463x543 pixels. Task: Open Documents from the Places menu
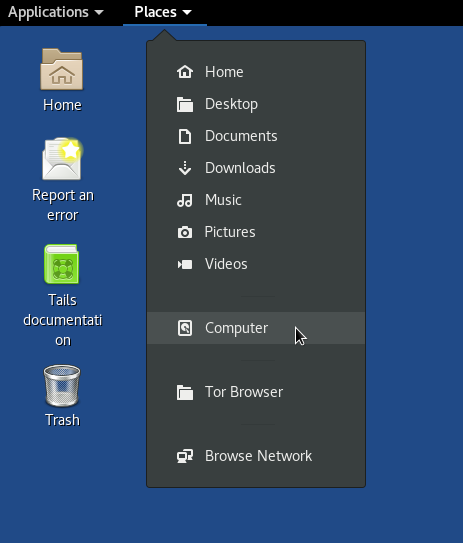(256, 136)
